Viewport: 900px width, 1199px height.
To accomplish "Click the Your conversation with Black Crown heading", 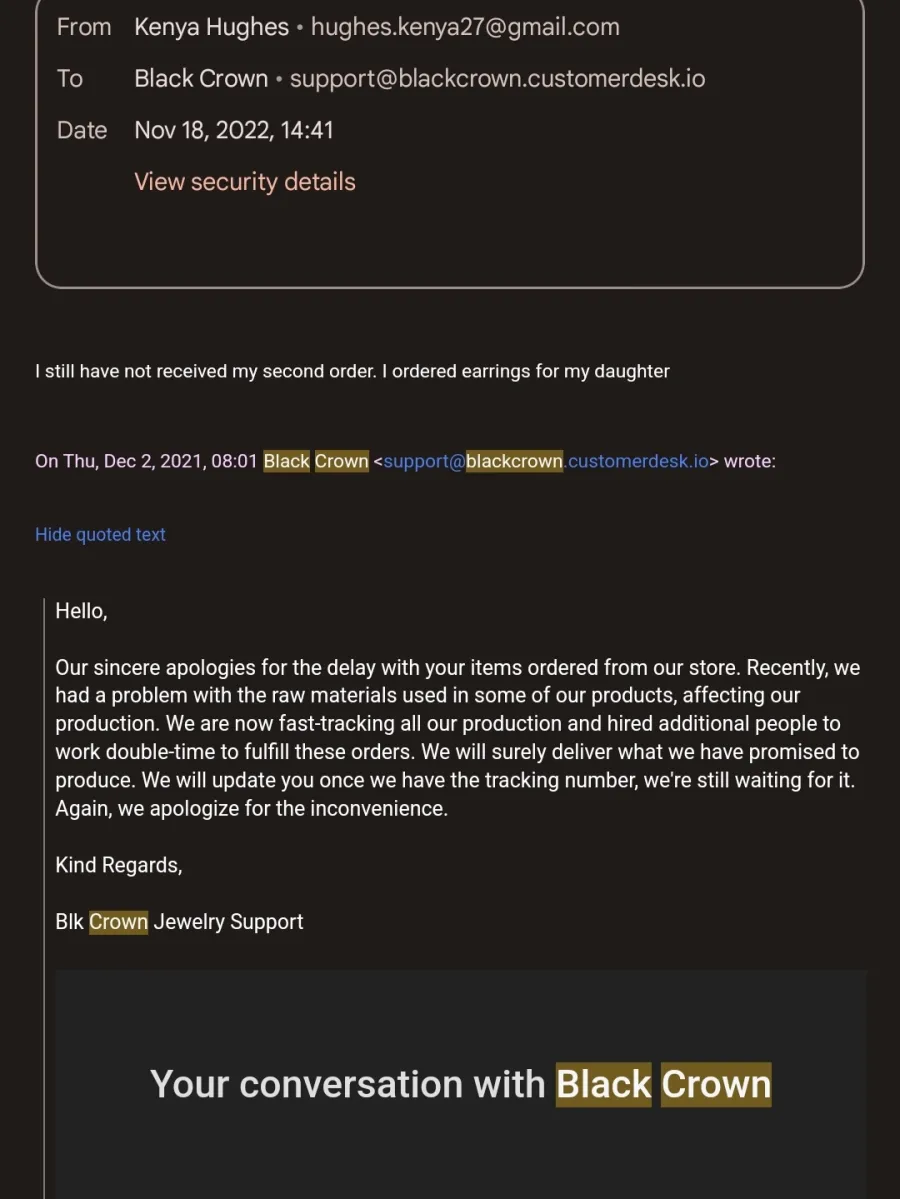I will [x=460, y=1084].
